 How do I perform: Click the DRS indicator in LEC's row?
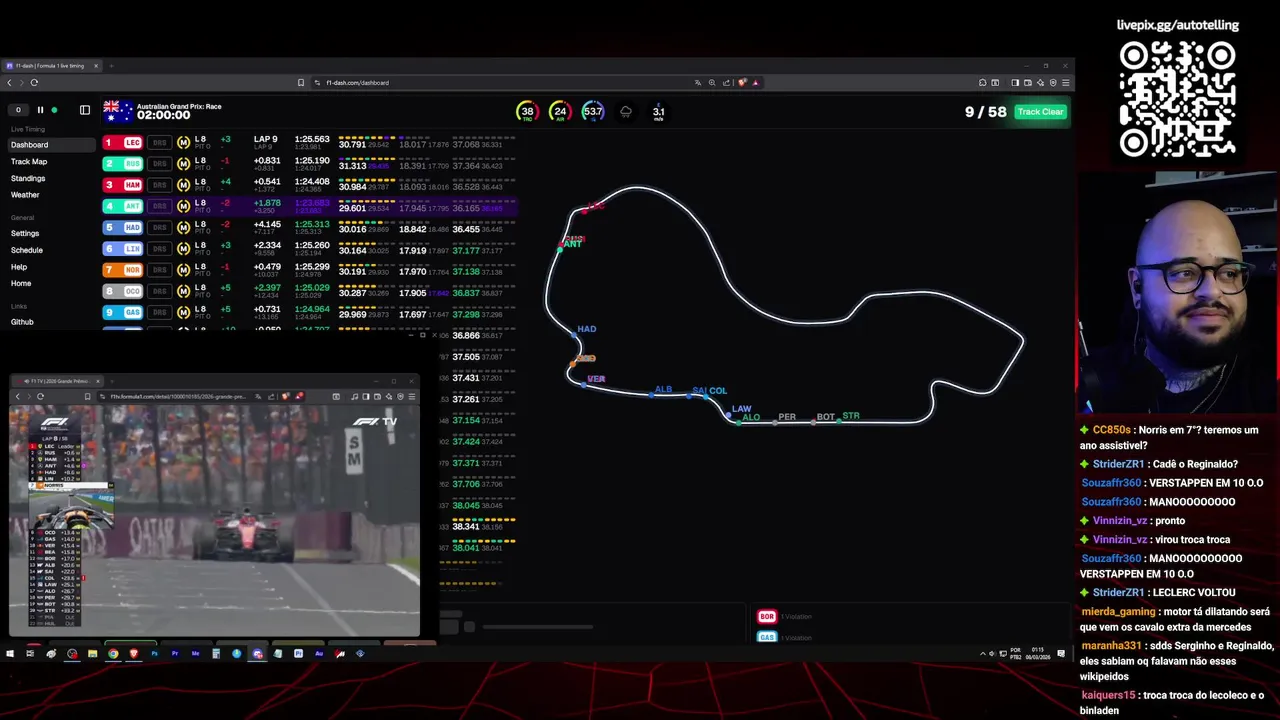point(159,143)
